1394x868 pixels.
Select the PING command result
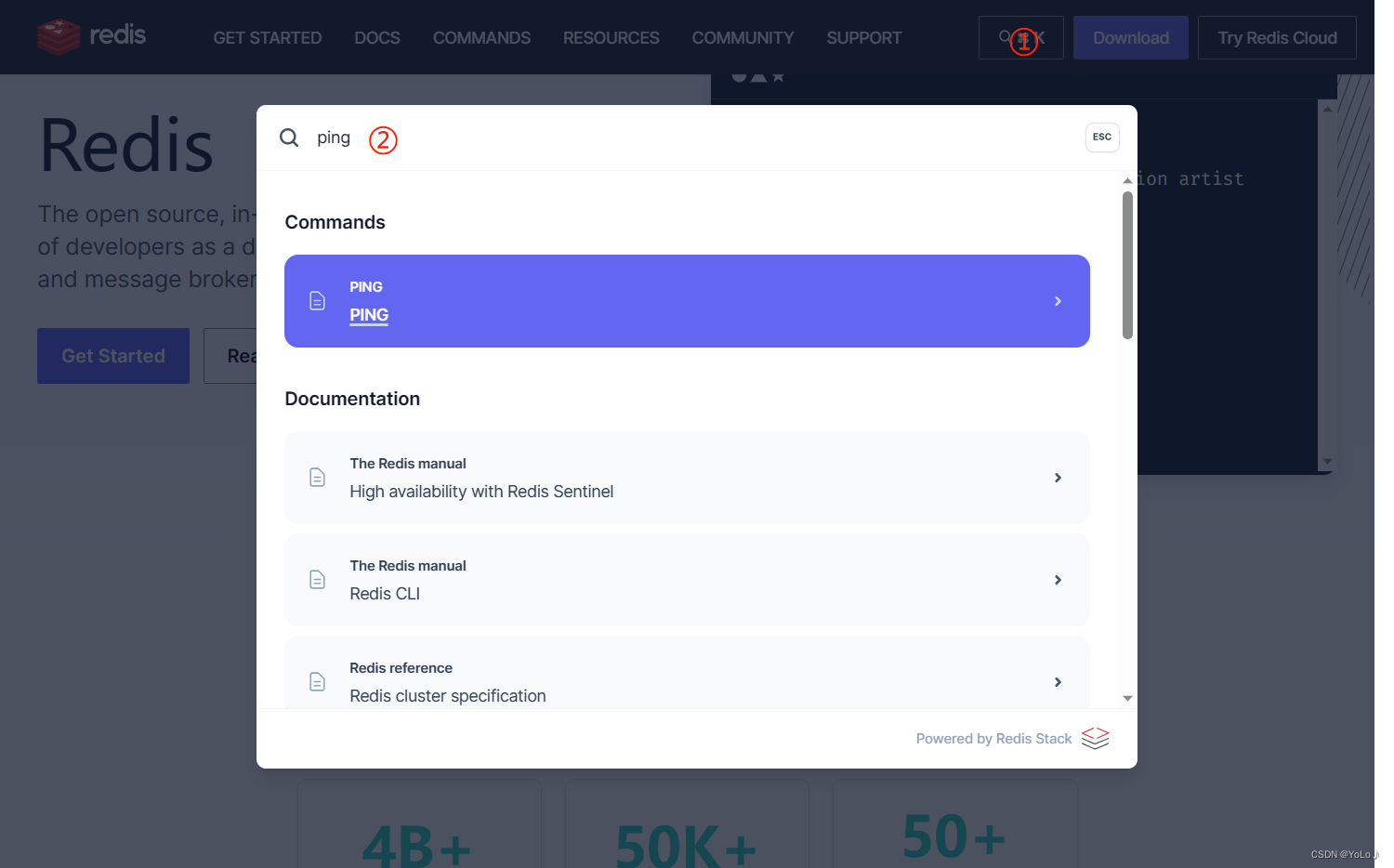[687, 301]
